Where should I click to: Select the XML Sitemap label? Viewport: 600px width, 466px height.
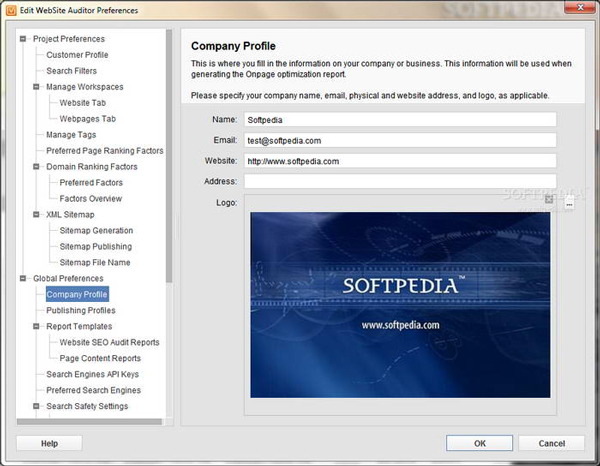[x=70, y=215]
